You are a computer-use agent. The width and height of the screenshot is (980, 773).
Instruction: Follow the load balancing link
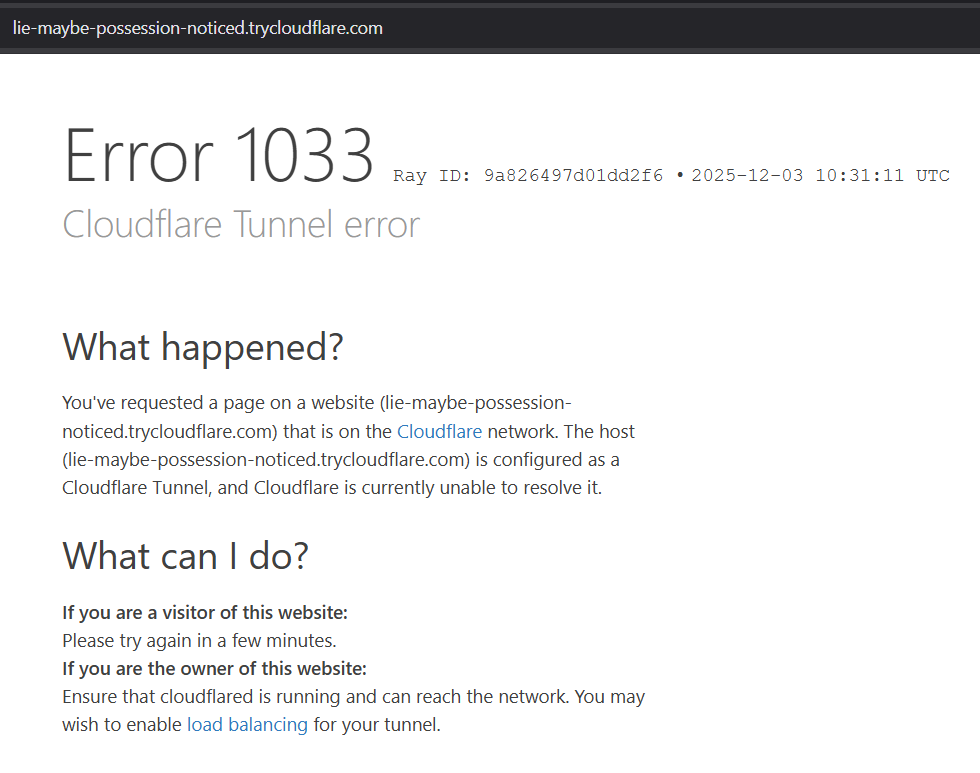pos(248,724)
